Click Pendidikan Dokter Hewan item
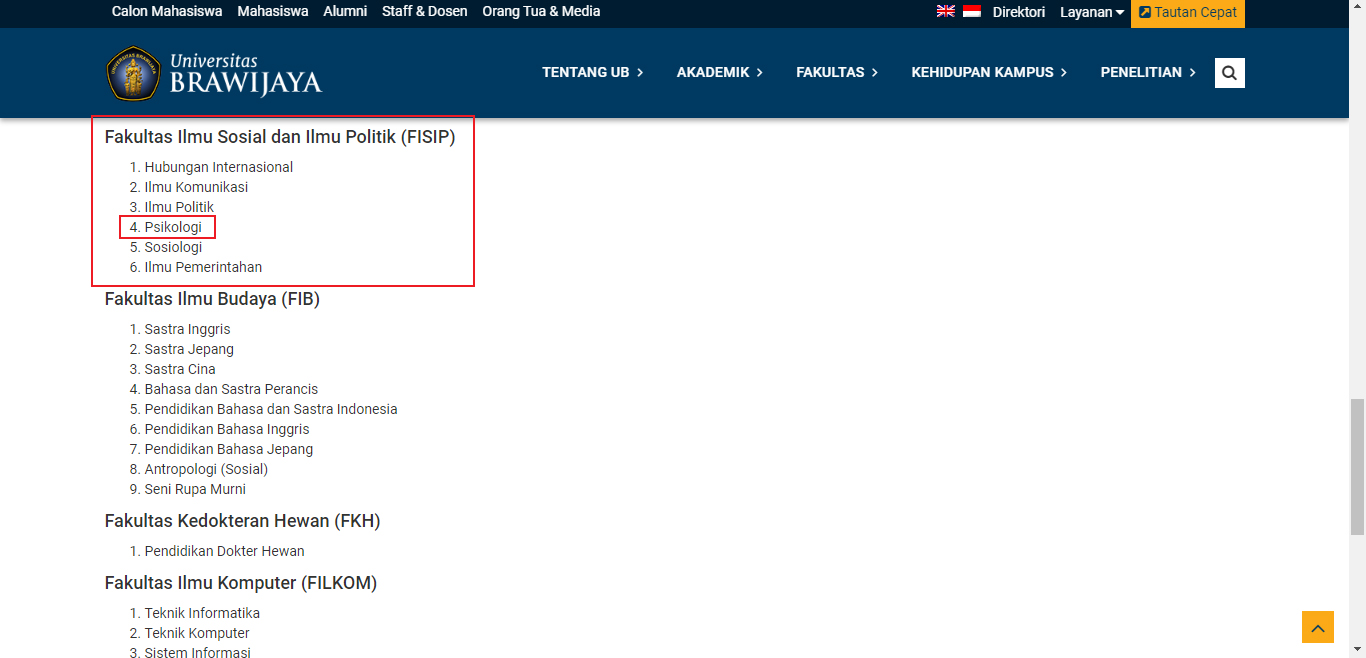Image resolution: width=1366 pixels, height=658 pixels. point(225,551)
